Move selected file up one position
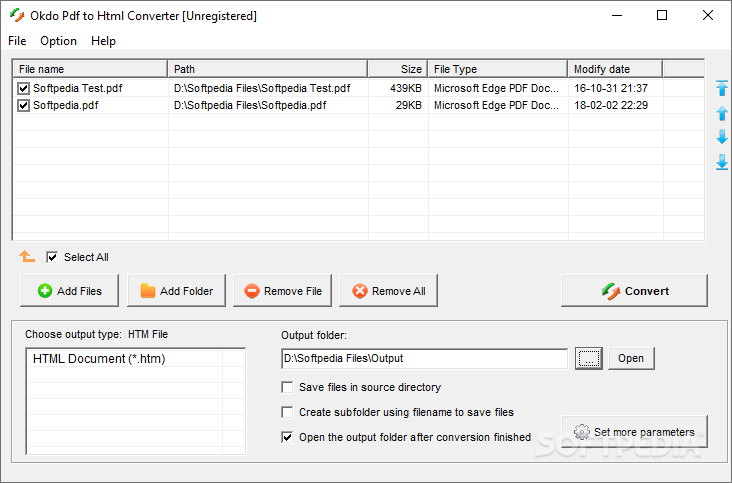The width and height of the screenshot is (732, 483). 722,113
